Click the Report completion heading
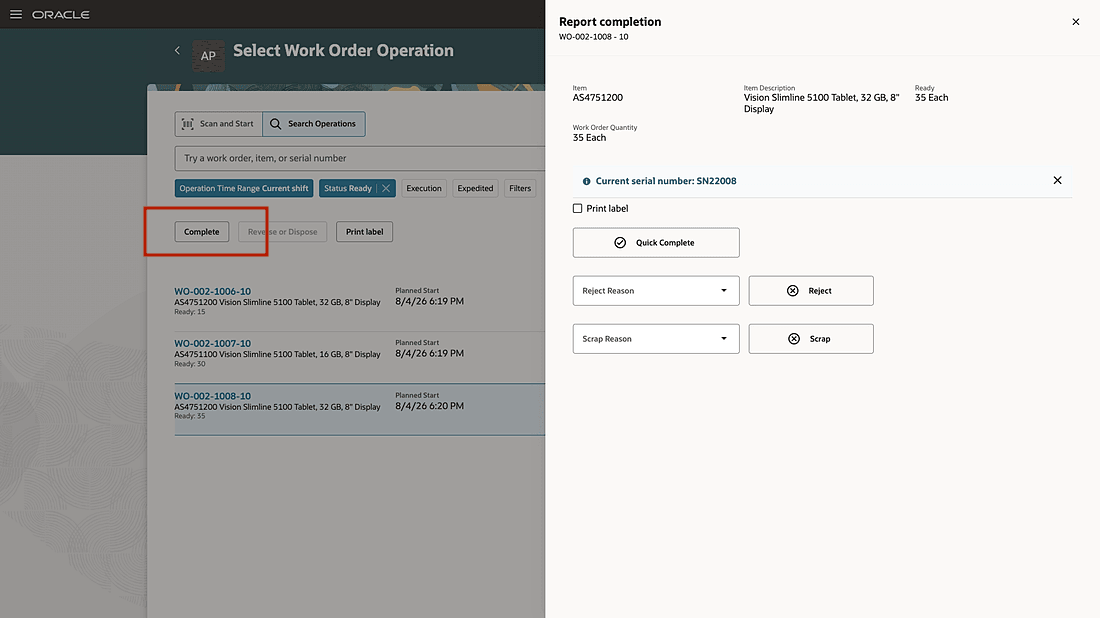1100x618 pixels. (x=610, y=22)
